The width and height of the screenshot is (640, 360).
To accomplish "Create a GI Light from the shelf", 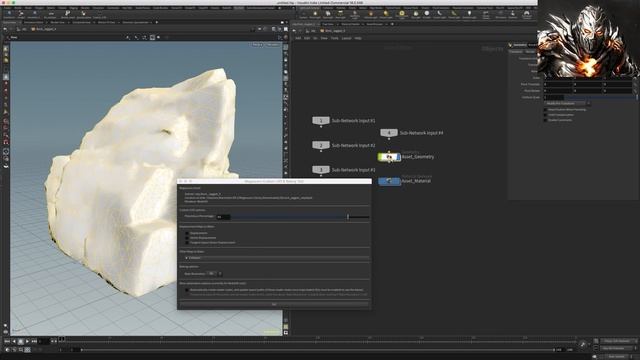I will (427, 14).
